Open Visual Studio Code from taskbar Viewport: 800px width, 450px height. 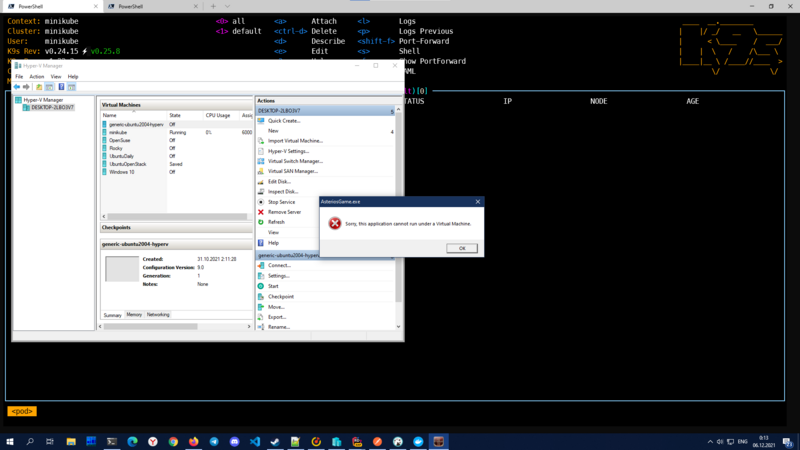tap(255, 442)
